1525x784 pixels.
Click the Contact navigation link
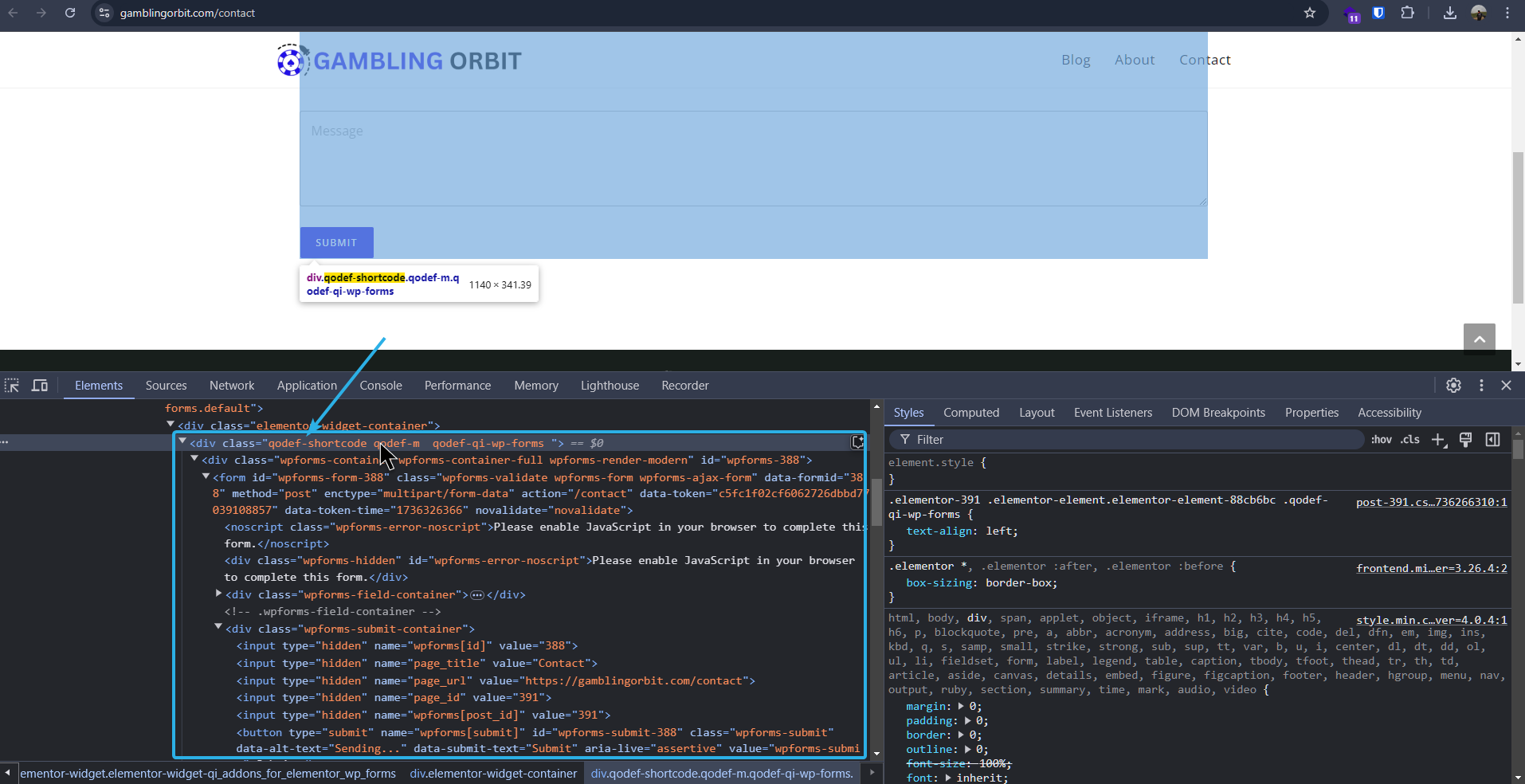click(1205, 60)
